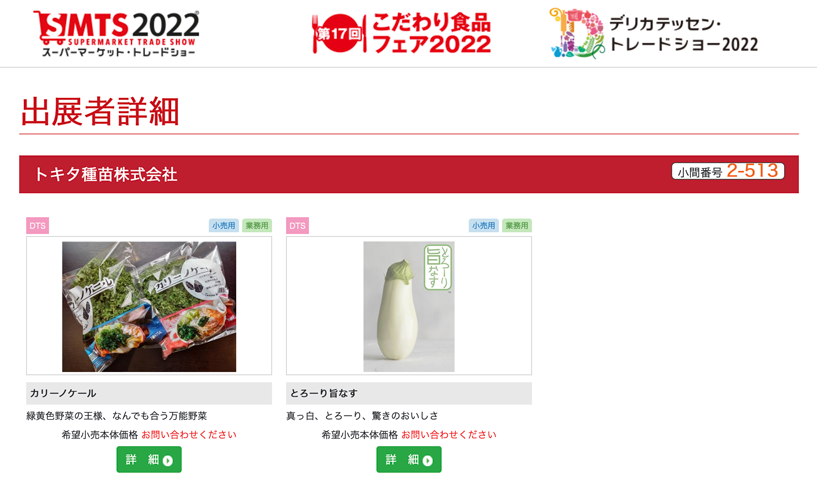Select the 業務用 tag above カリーノケール

[x=257, y=226]
